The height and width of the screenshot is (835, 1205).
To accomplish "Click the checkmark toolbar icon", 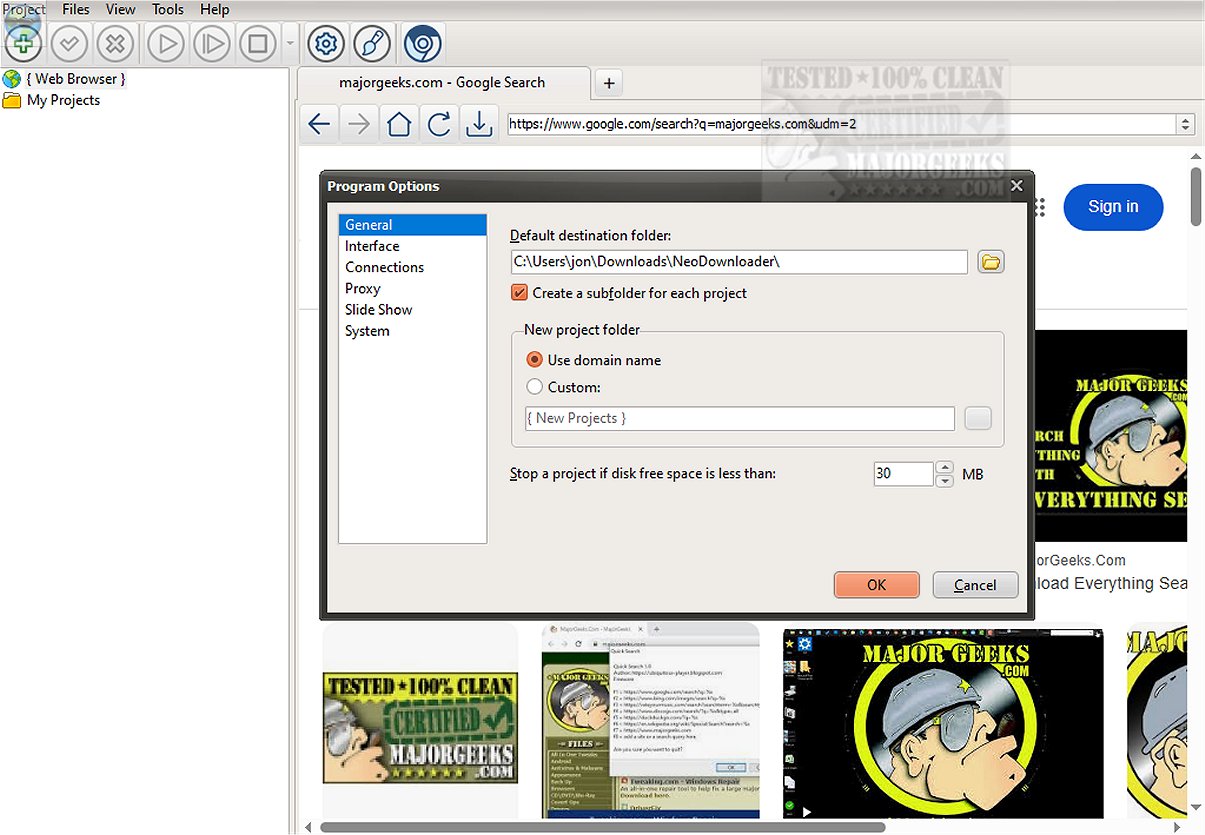I will pyautogui.click(x=69, y=43).
